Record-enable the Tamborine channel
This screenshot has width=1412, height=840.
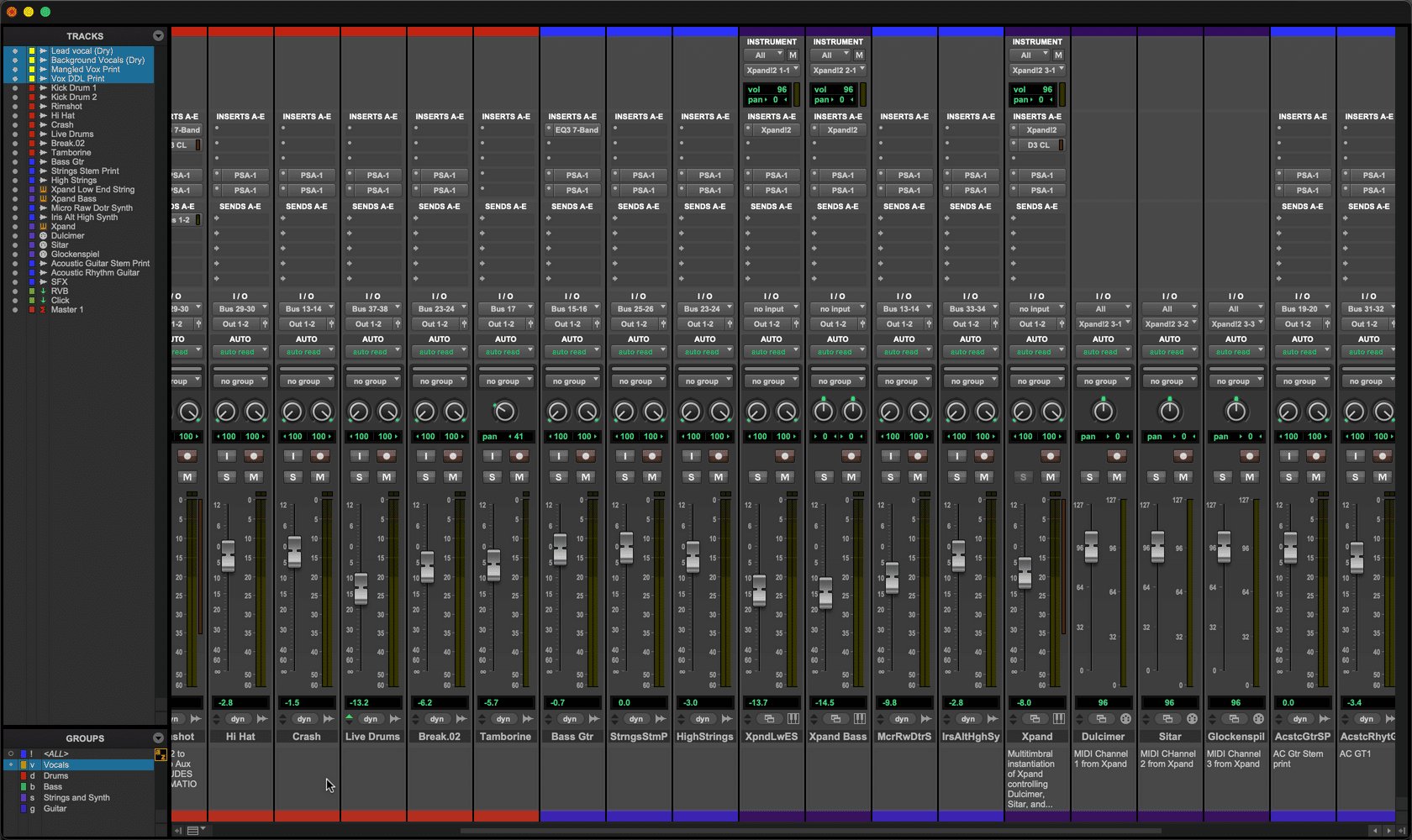(519, 456)
